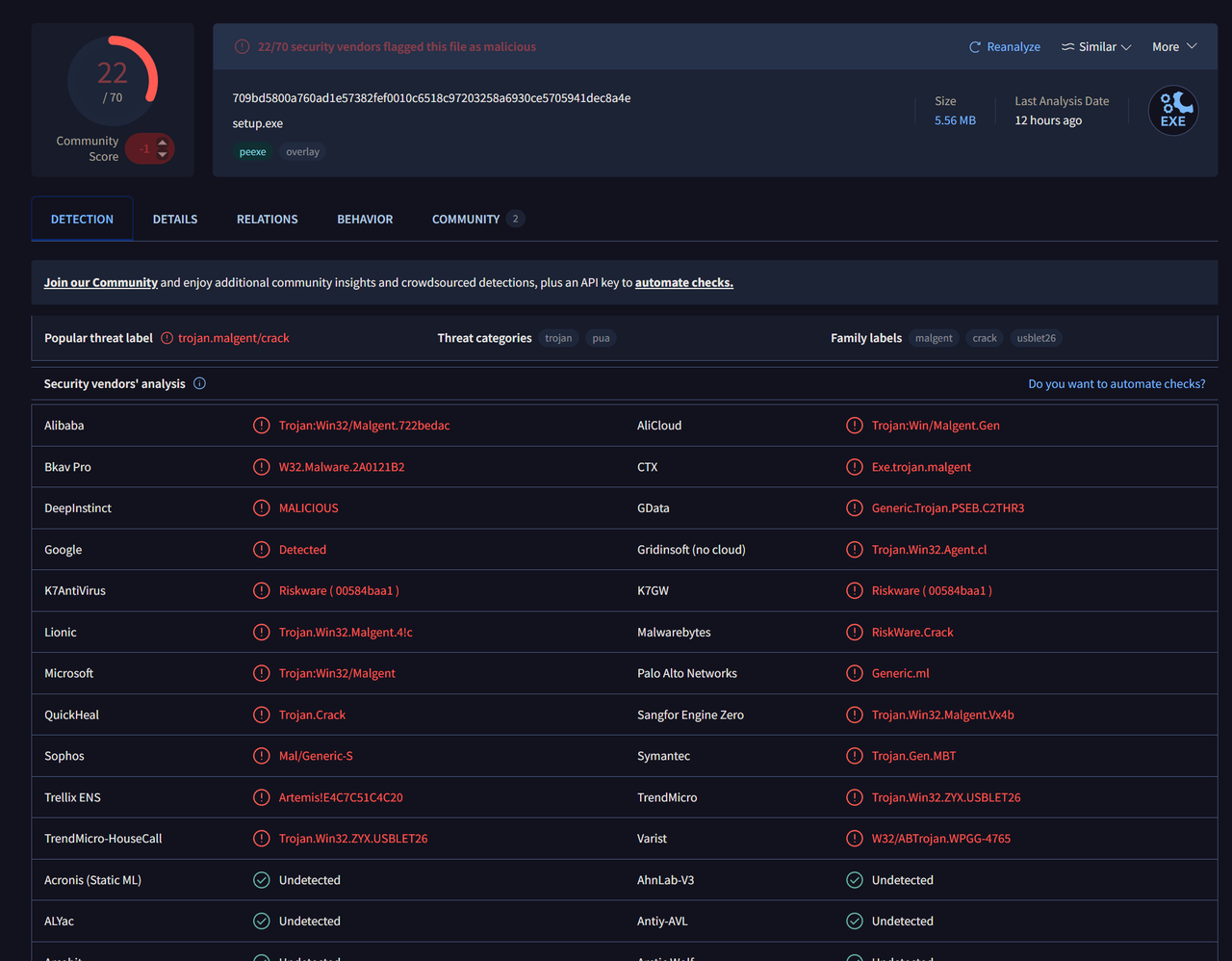1232x961 pixels.
Task: Follow the automate checks link in the banner
Action: click(684, 283)
